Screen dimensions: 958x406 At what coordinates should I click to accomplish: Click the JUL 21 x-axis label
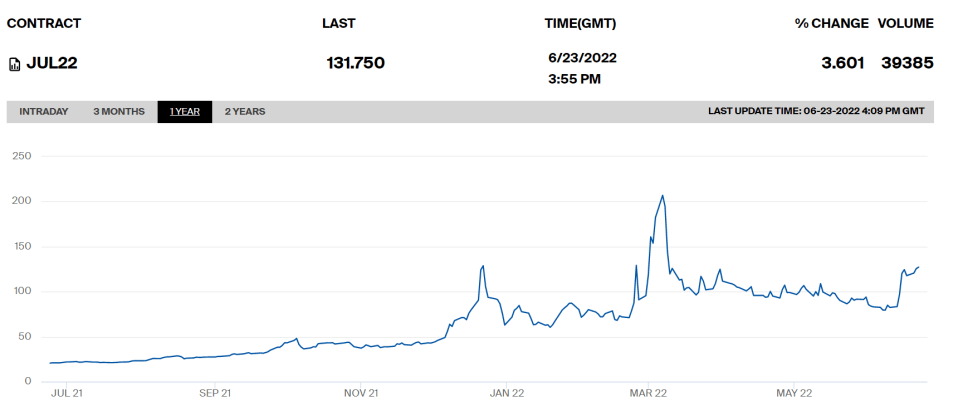[x=65, y=393]
